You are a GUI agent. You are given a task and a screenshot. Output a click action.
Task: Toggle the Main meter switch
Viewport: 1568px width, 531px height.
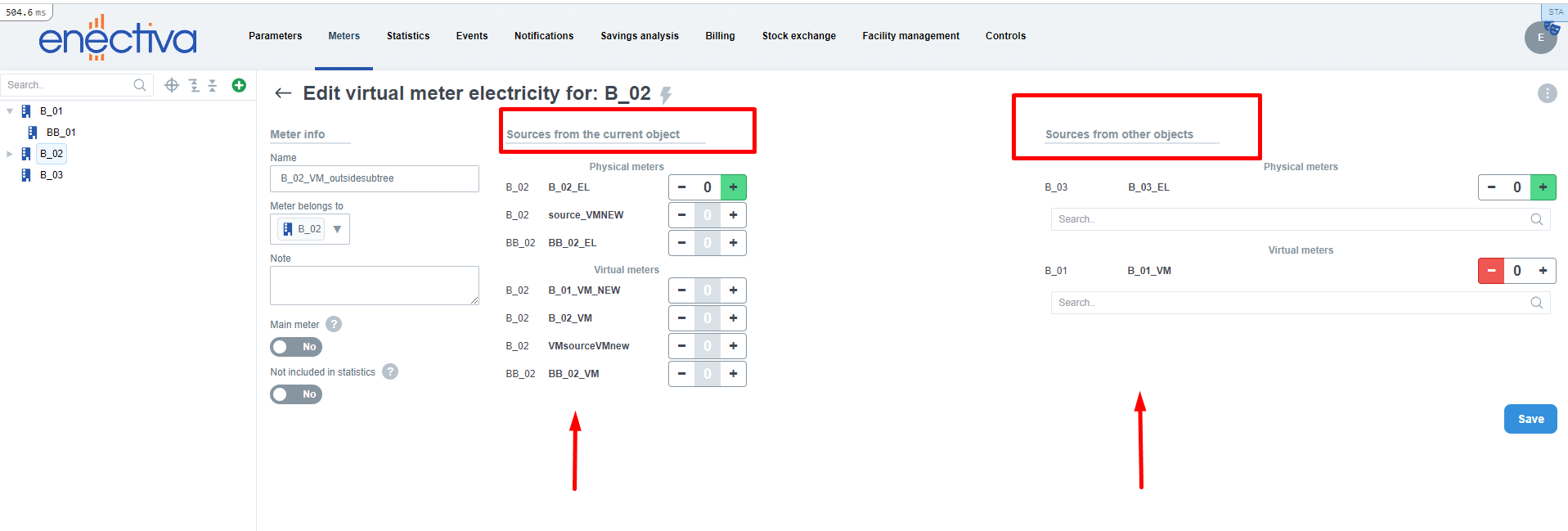pyautogui.click(x=296, y=347)
